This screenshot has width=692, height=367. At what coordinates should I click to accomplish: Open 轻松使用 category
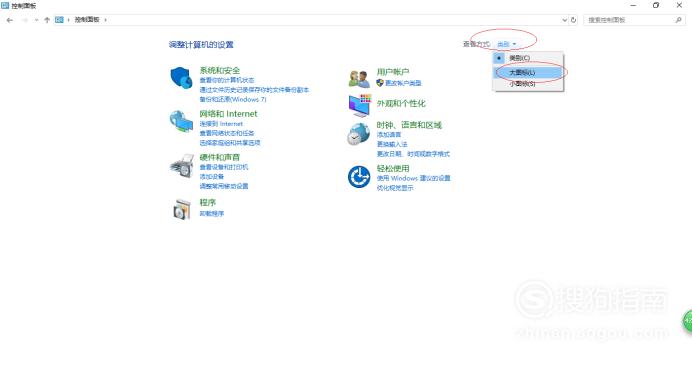coord(393,168)
